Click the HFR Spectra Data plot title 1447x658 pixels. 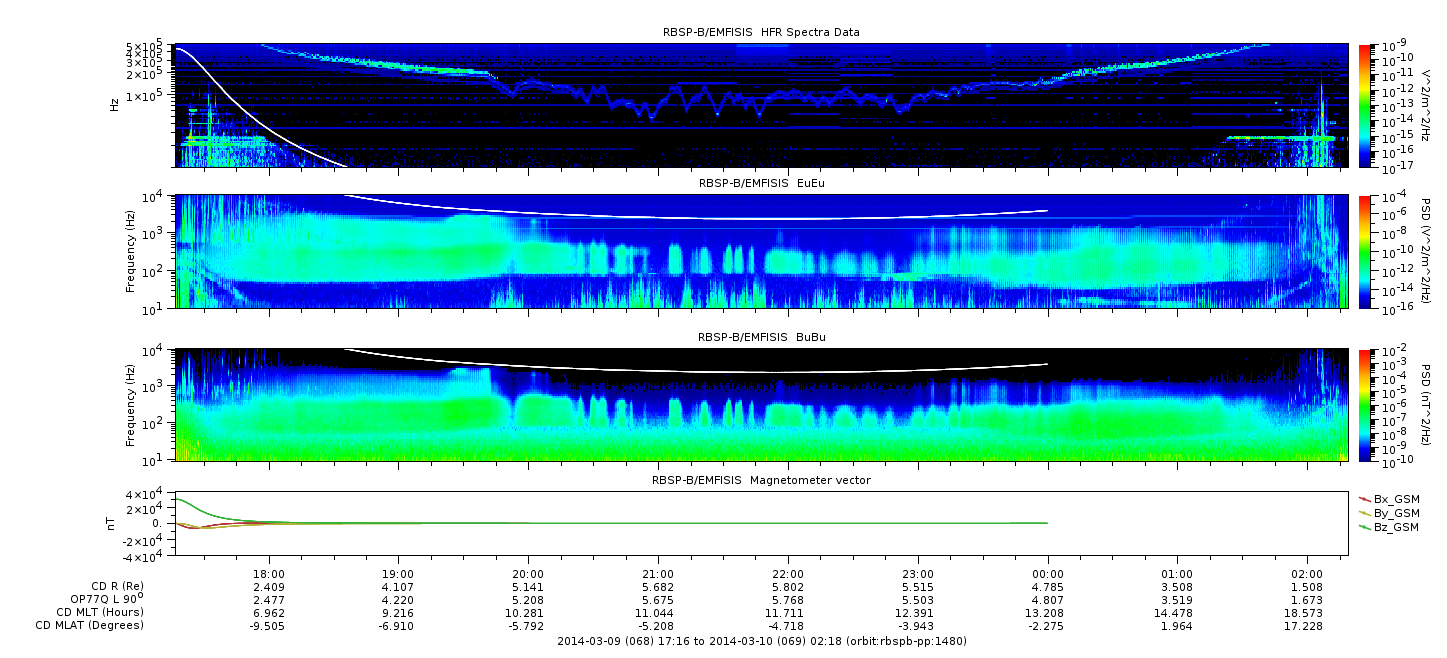[761, 32]
